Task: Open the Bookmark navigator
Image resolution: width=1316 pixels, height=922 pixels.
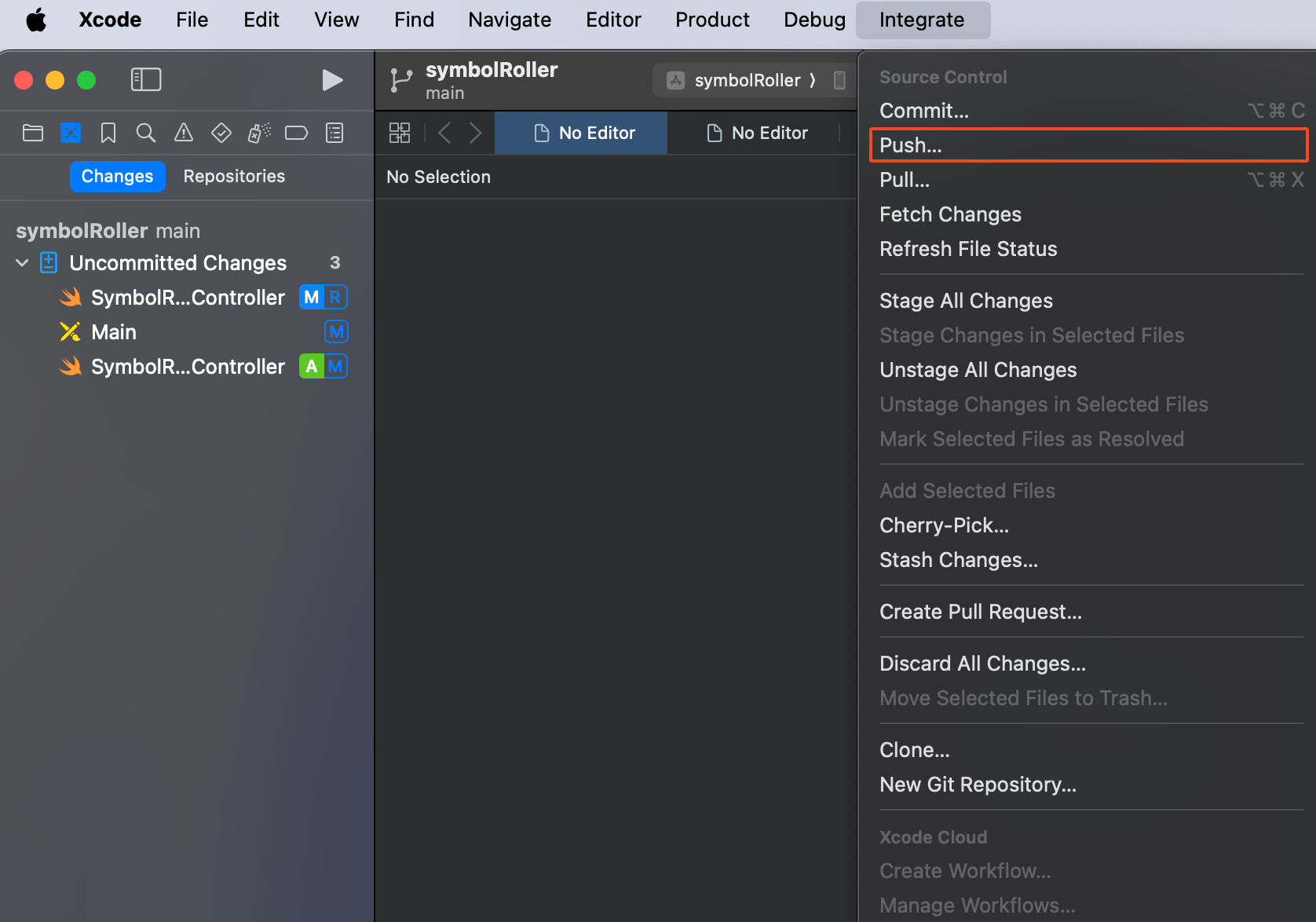Action: (x=108, y=133)
